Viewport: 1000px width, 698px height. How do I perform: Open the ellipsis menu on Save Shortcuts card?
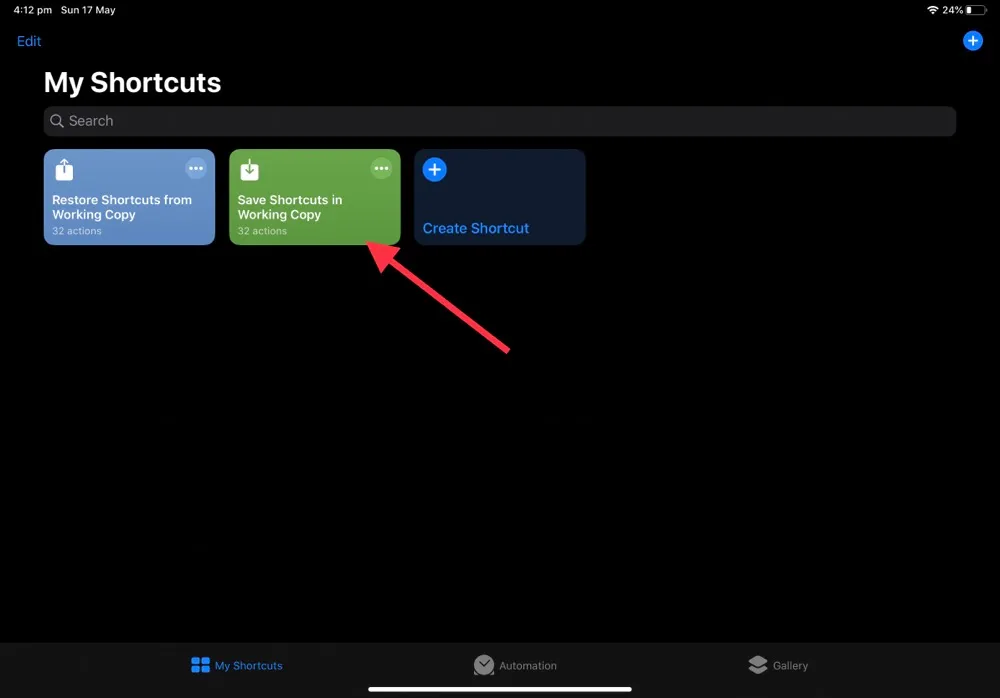point(381,168)
